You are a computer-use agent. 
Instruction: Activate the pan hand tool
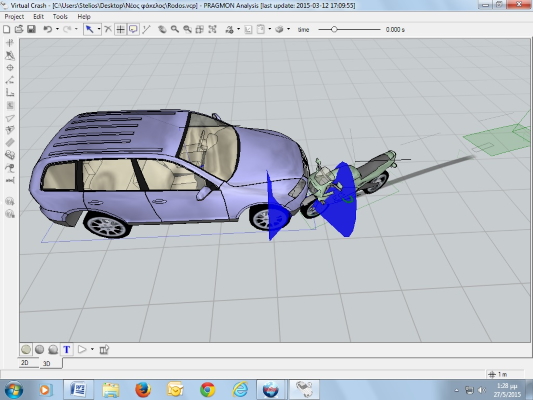(x=162, y=30)
